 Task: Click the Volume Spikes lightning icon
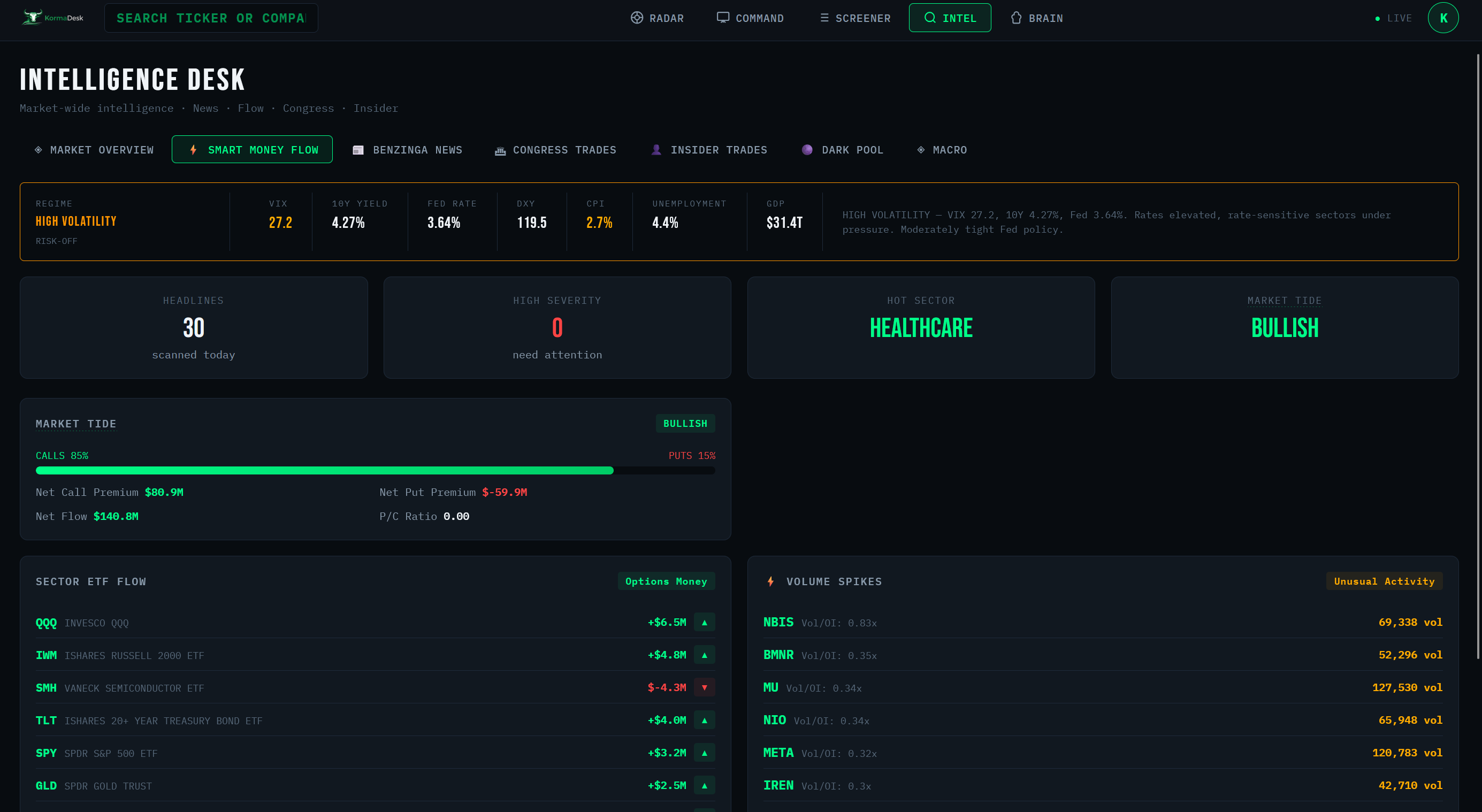point(770,581)
